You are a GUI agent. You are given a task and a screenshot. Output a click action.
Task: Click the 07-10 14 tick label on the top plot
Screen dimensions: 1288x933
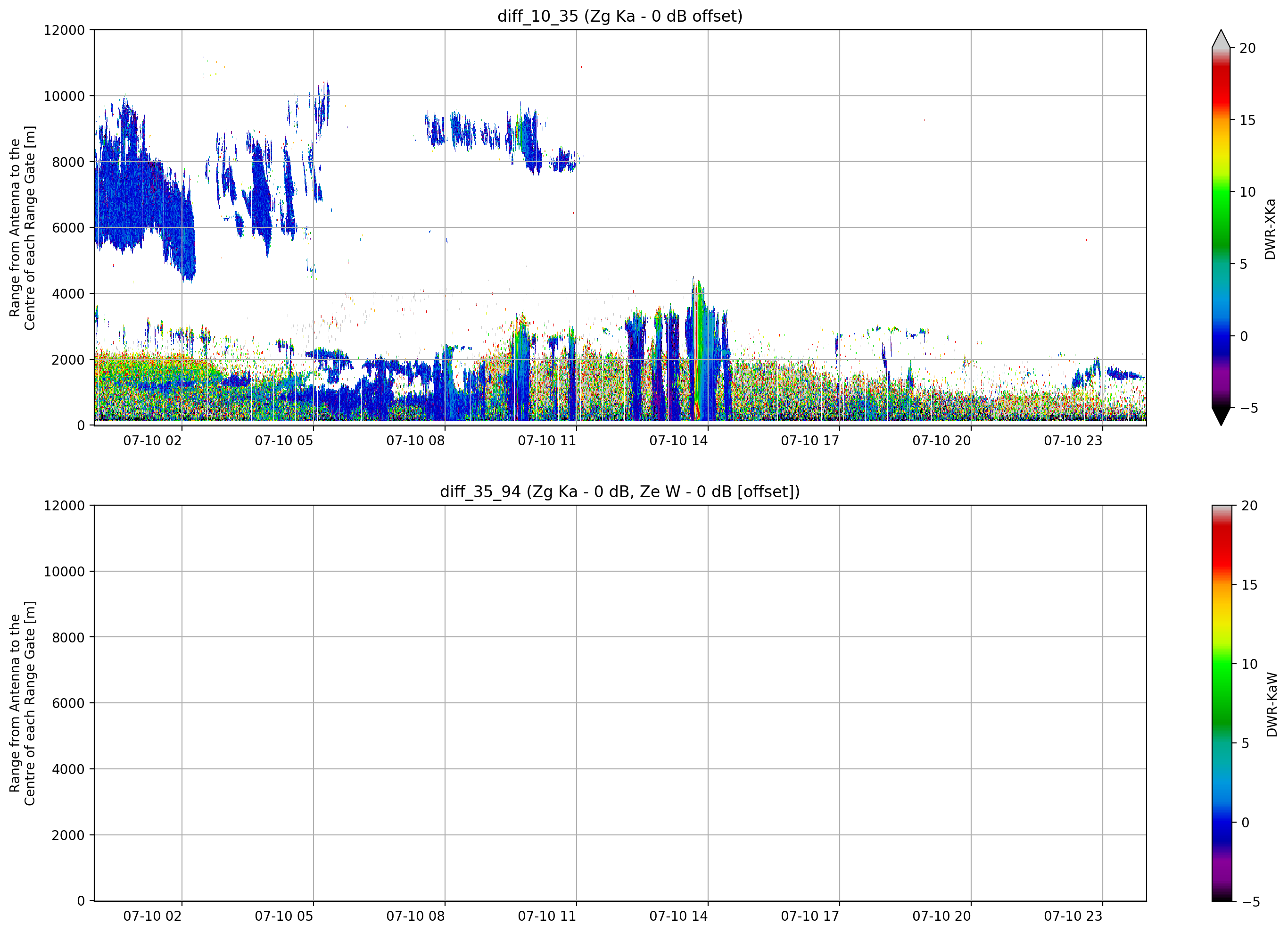coord(678,441)
